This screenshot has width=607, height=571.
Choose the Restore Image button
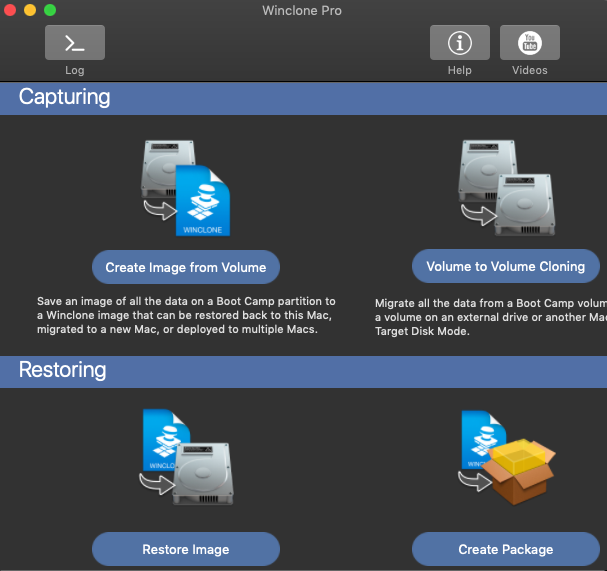186,549
